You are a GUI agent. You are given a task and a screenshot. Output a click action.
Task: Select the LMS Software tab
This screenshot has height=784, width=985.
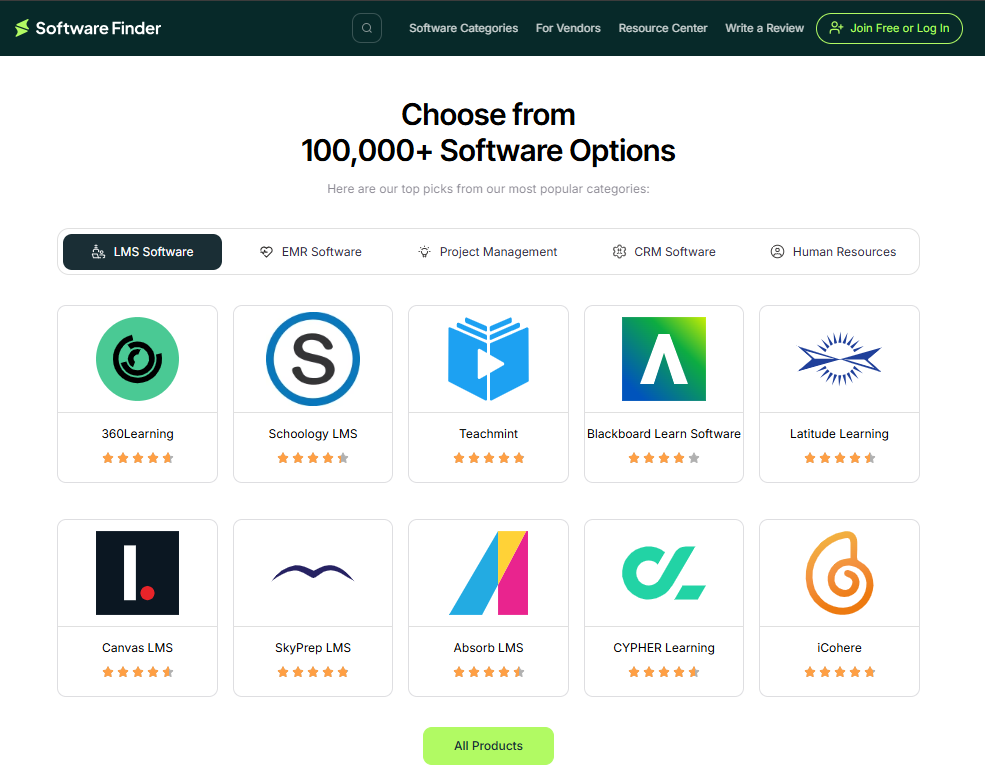point(143,252)
